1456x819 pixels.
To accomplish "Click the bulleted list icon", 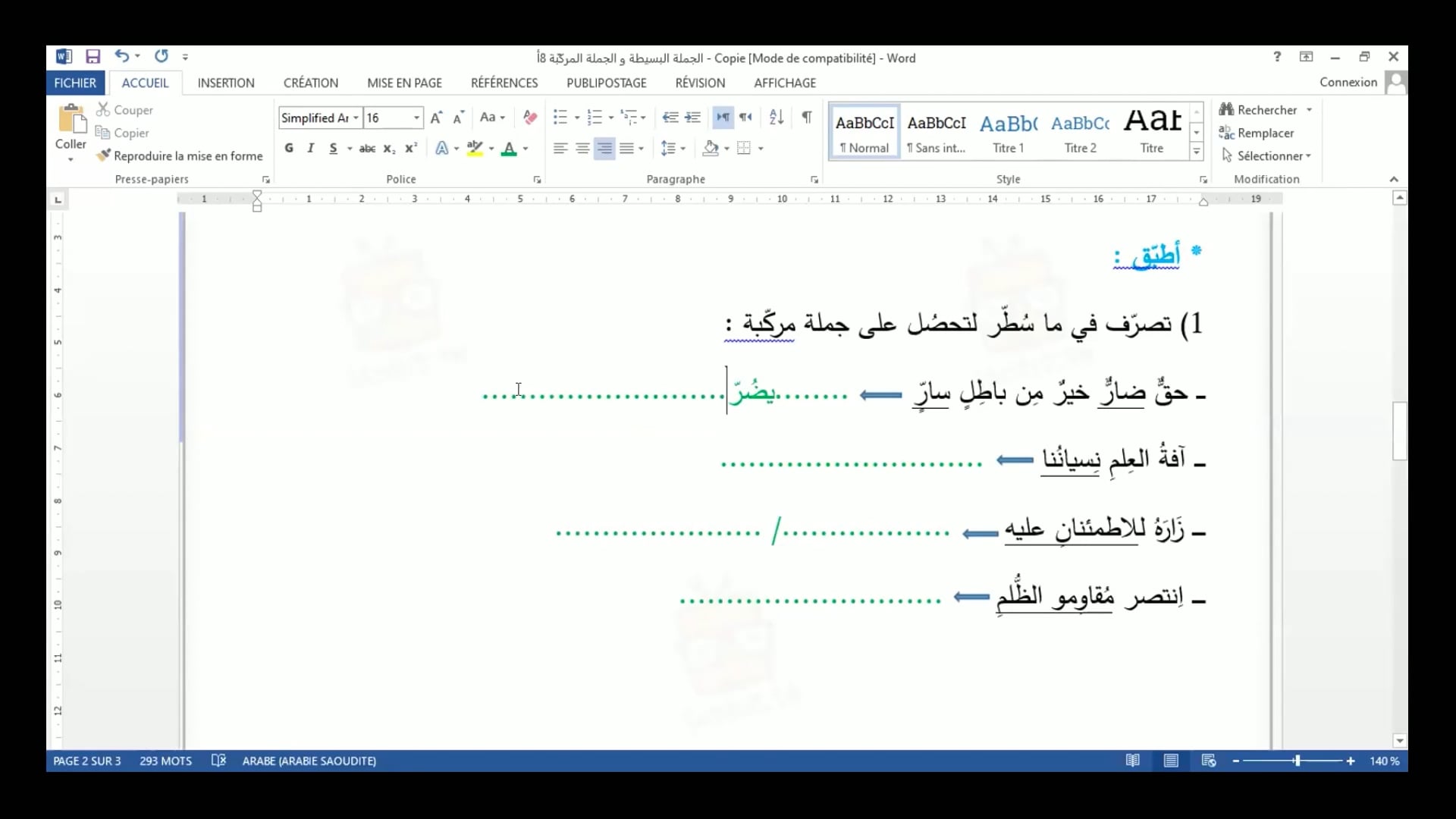I will [x=560, y=117].
